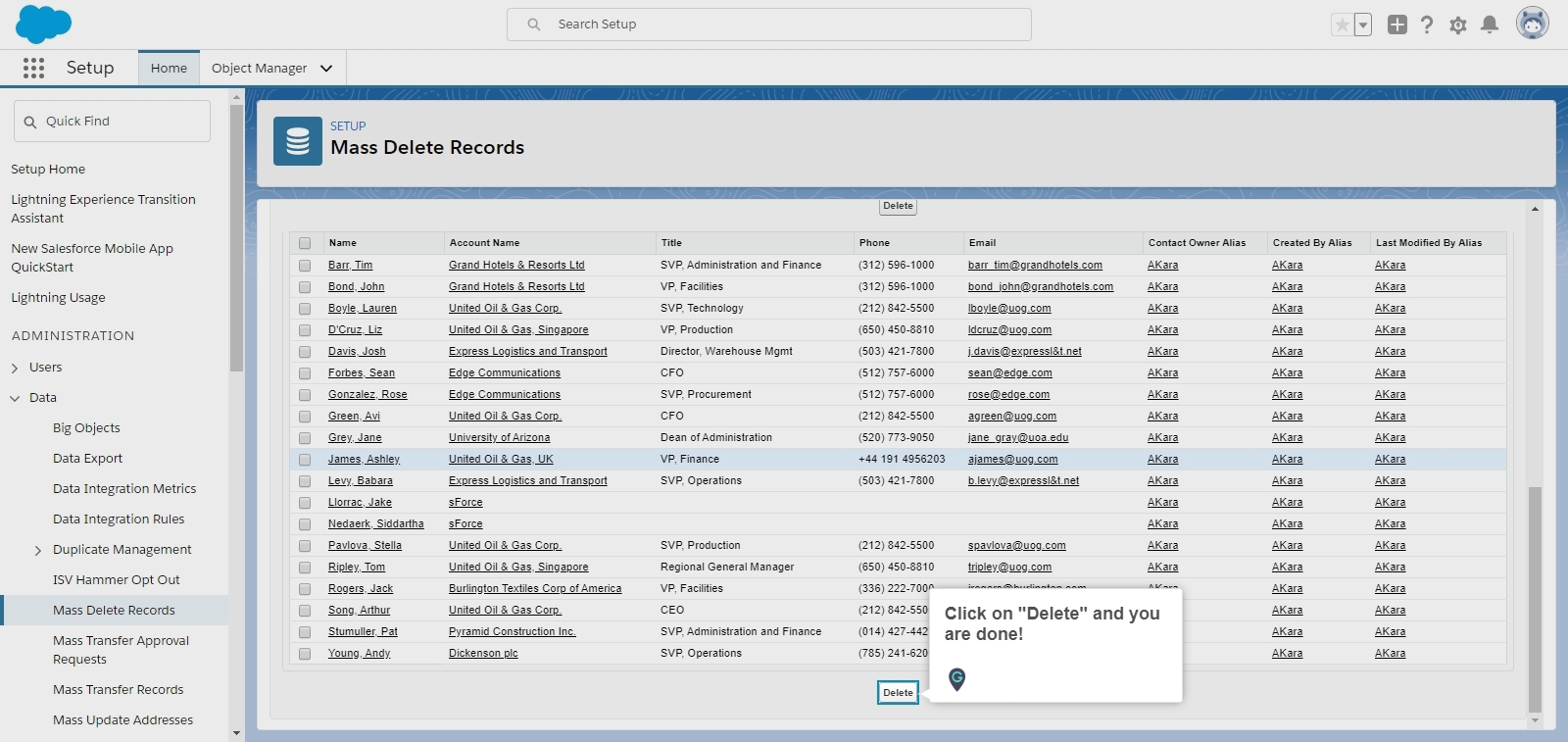Check the James, Ashley row checkbox
The height and width of the screenshot is (742, 1568).
(x=305, y=460)
